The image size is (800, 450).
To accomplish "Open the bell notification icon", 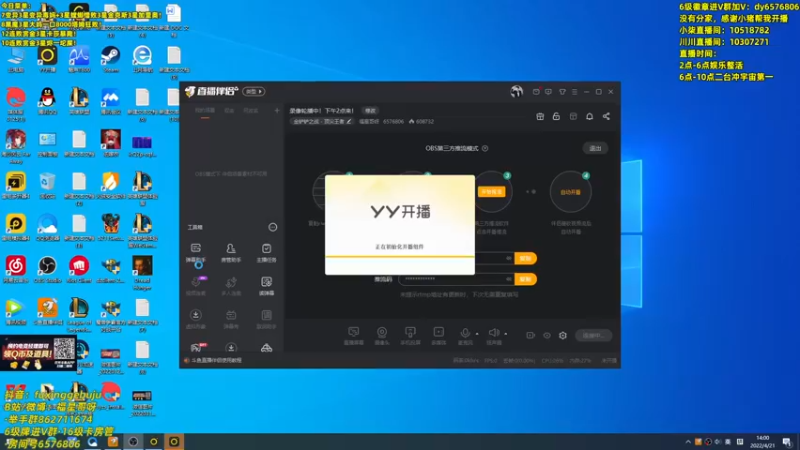I will (589, 116).
